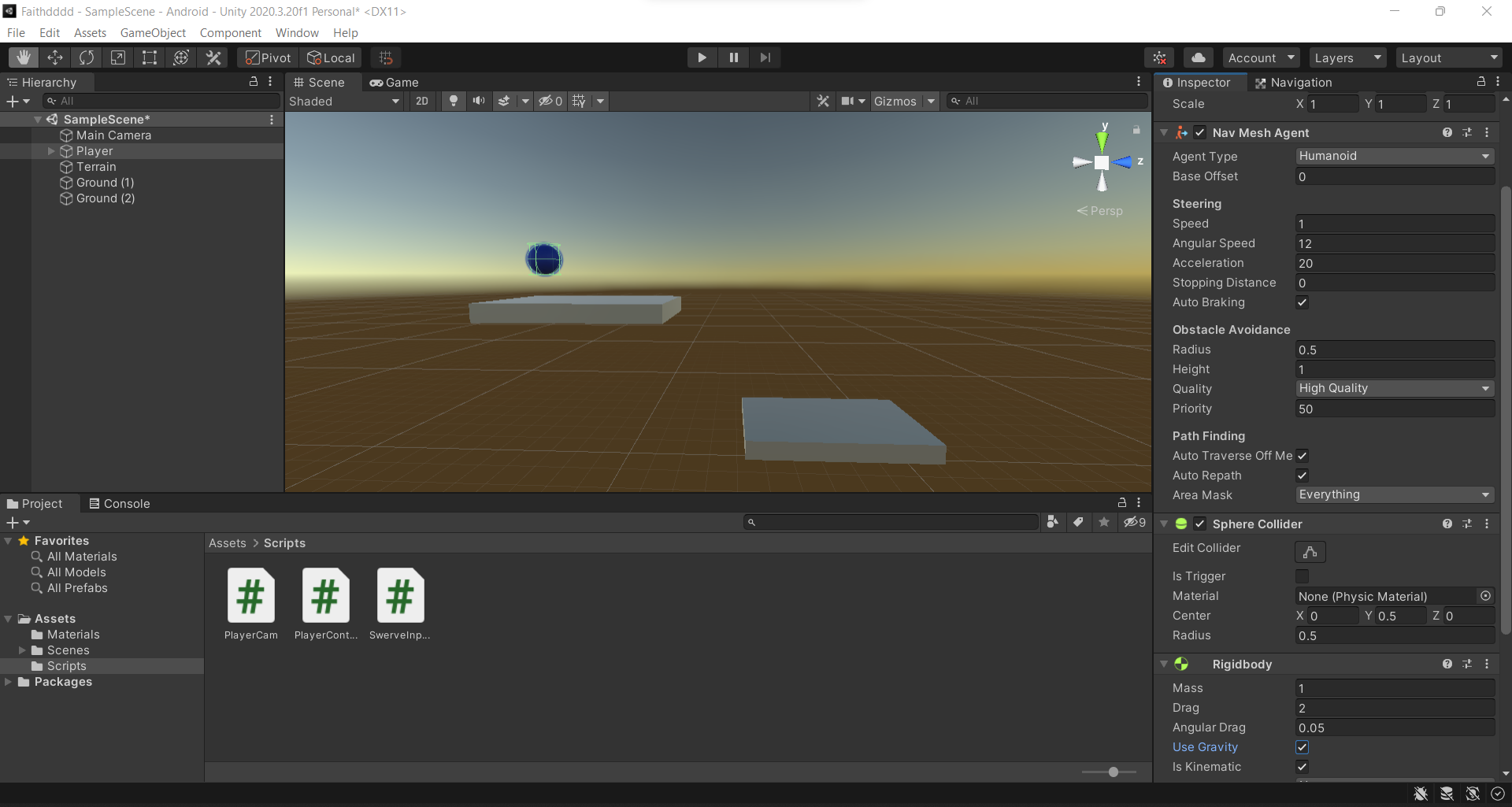The width and height of the screenshot is (1512, 807).
Task: Enable Nav Mesh Agent component checkbox
Action: (x=1199, y=132)
